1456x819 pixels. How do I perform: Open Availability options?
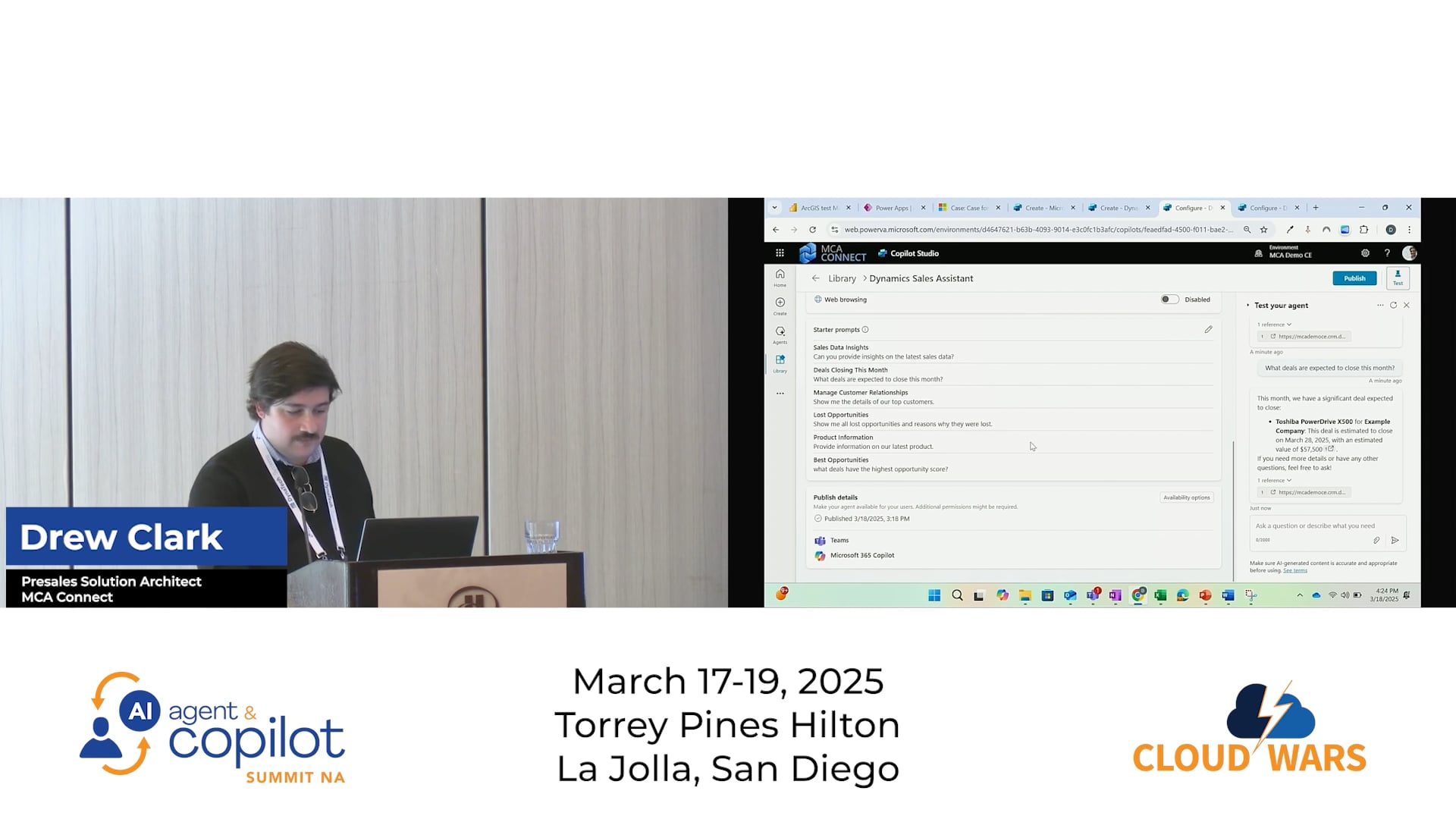[1187, 498]
